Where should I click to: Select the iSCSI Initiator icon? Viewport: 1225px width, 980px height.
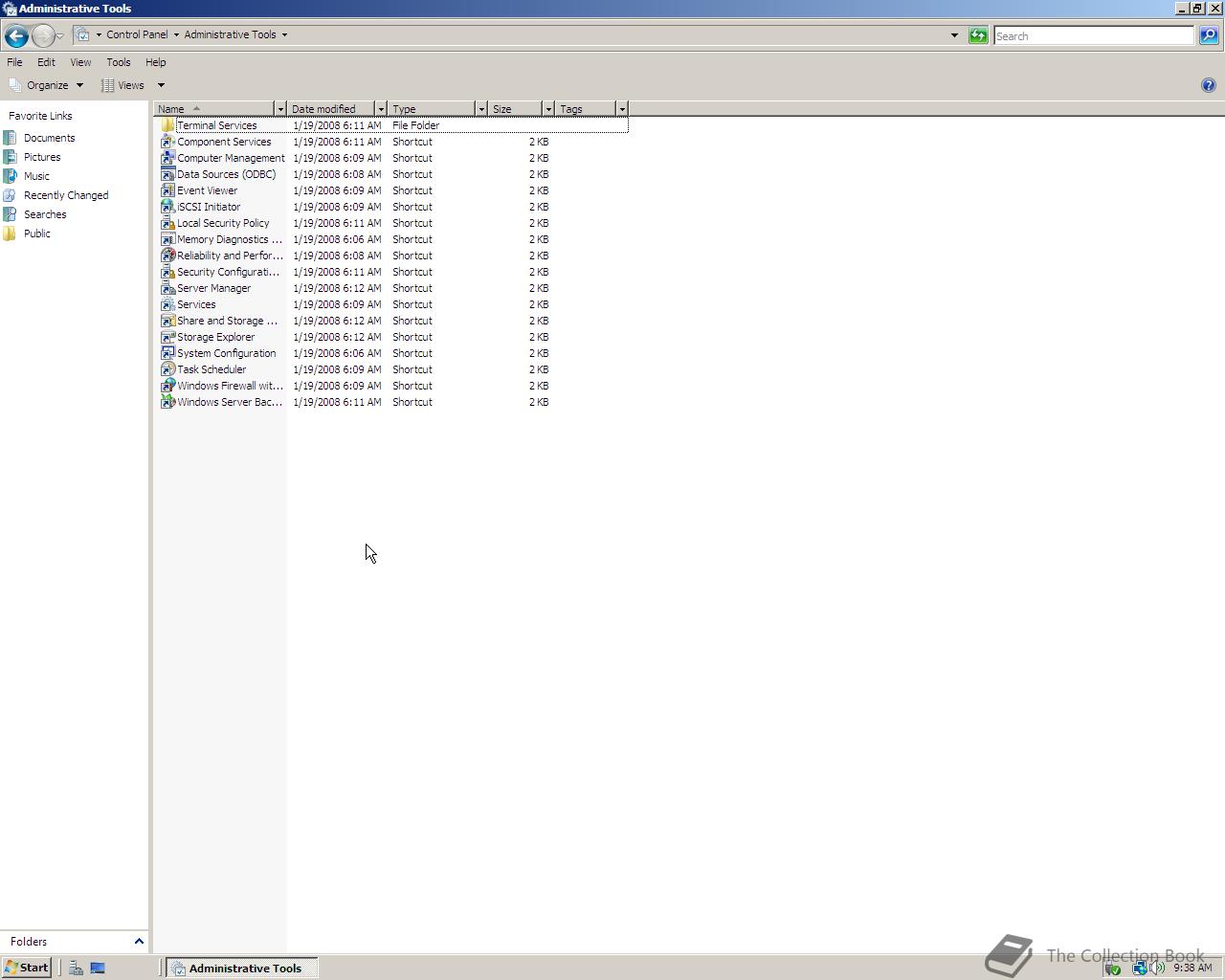pos(167,207)
